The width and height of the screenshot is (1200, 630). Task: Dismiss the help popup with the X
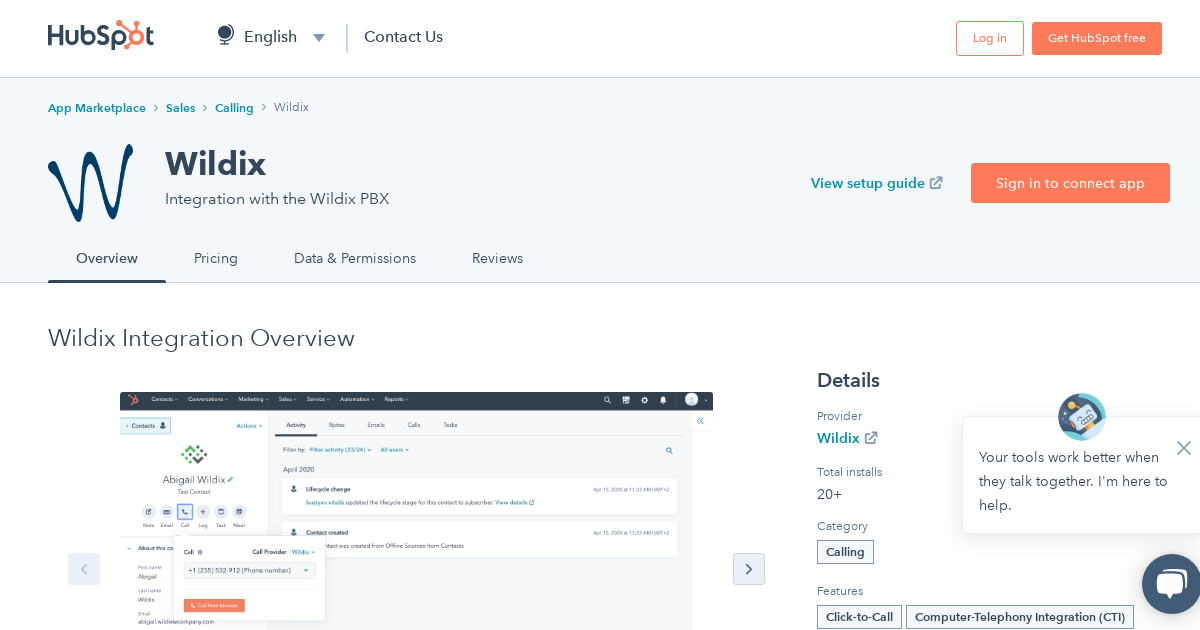(1184, 448)
